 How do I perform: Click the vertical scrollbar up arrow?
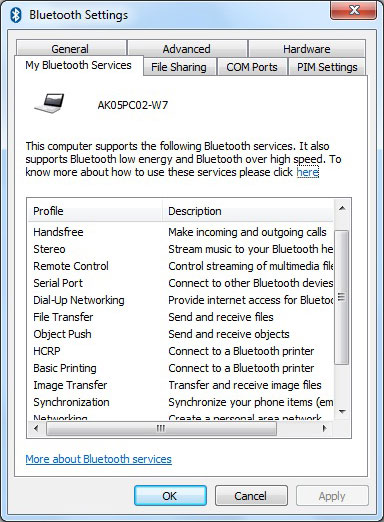point(342,209)
